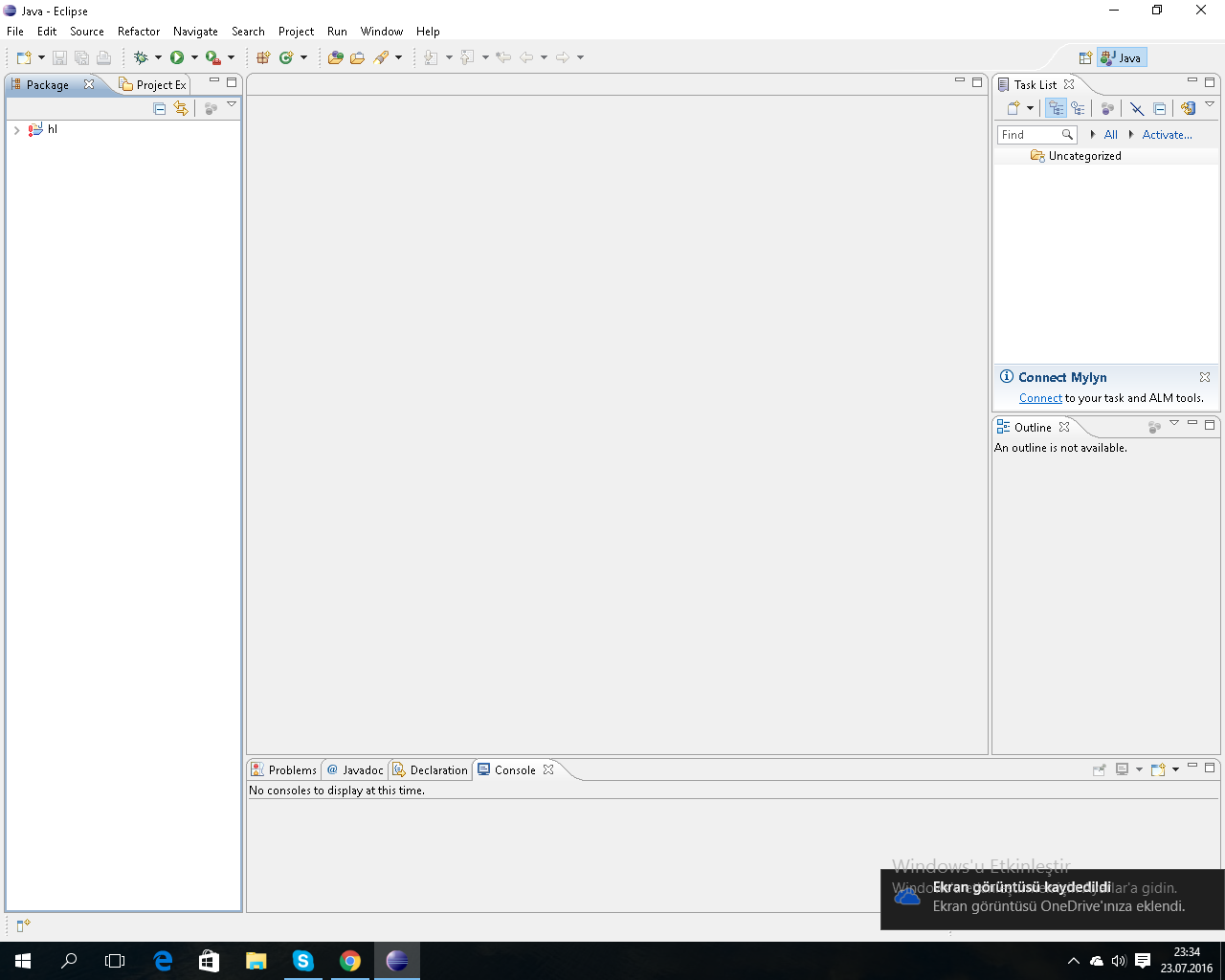Viewport: 1225px width, 980px height.
Task: Click the Open Type icon
Action: pyautogui.click(x=335, y=57)
